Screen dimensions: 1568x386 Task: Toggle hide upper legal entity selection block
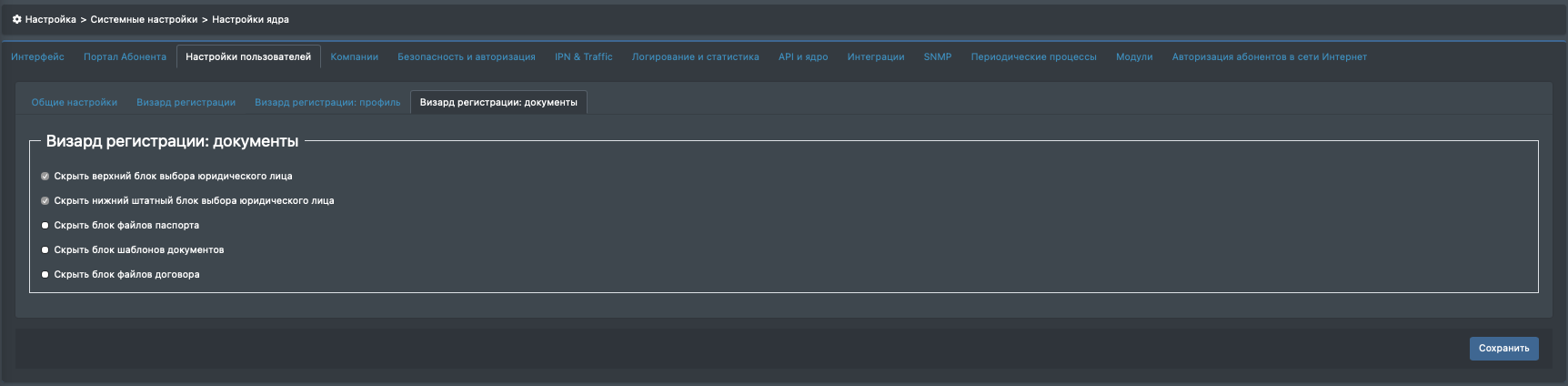click(x=45, y=177)
